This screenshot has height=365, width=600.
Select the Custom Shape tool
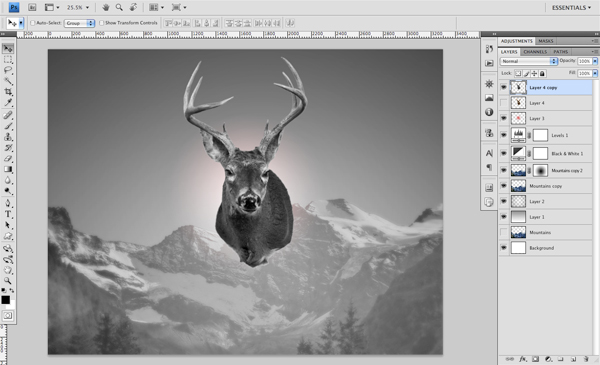click(8, 236)
